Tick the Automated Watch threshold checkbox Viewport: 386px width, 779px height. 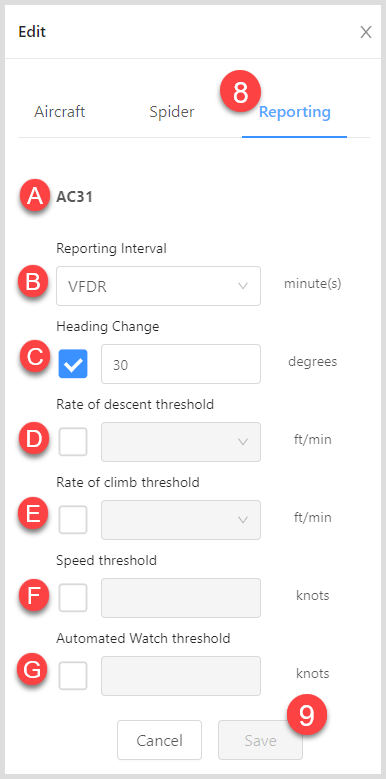coord(73,676)
